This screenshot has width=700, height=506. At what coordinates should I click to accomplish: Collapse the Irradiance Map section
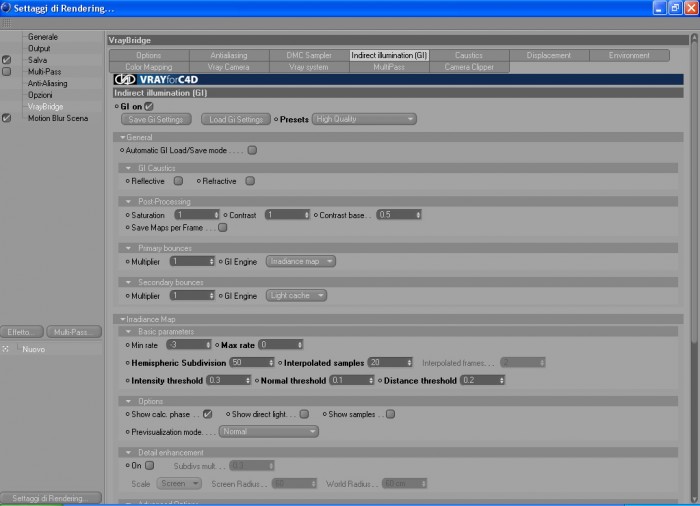tap(123, 319)
